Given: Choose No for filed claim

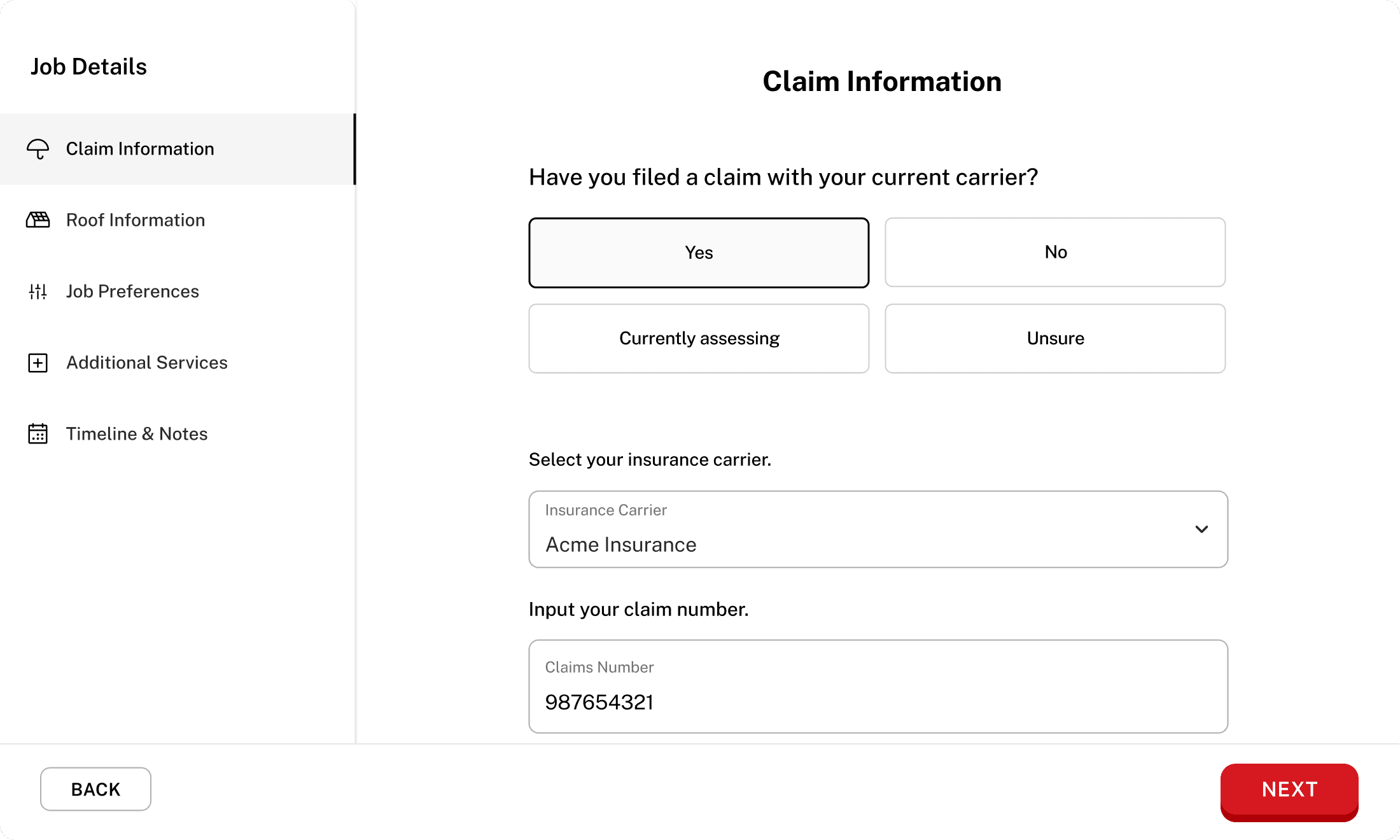Looking at the screenshot, I should tap(1055, 253).
